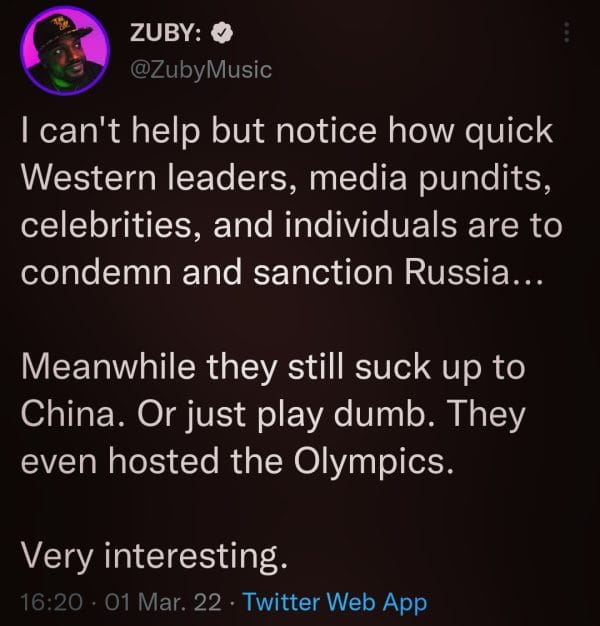Open ZUBY's round profile picture
This screenshot has width=600, height=626.
click(65, 50)
